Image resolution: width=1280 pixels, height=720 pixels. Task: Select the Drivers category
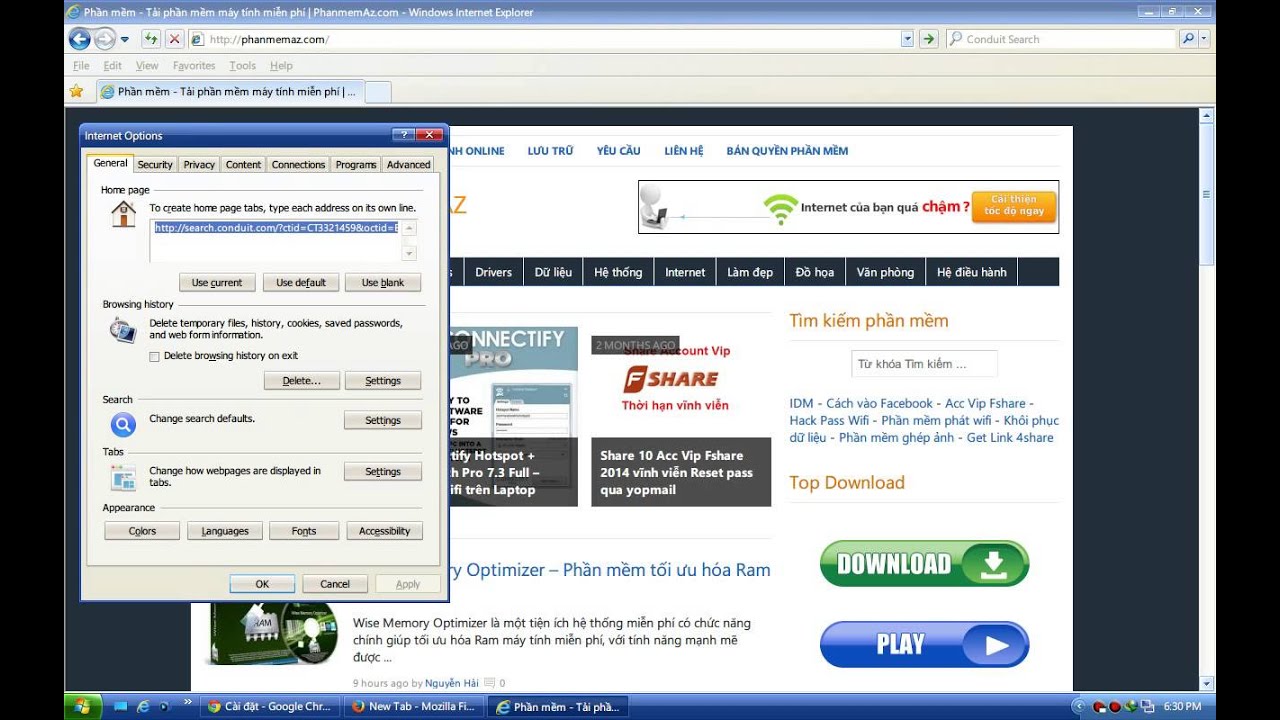493,272
